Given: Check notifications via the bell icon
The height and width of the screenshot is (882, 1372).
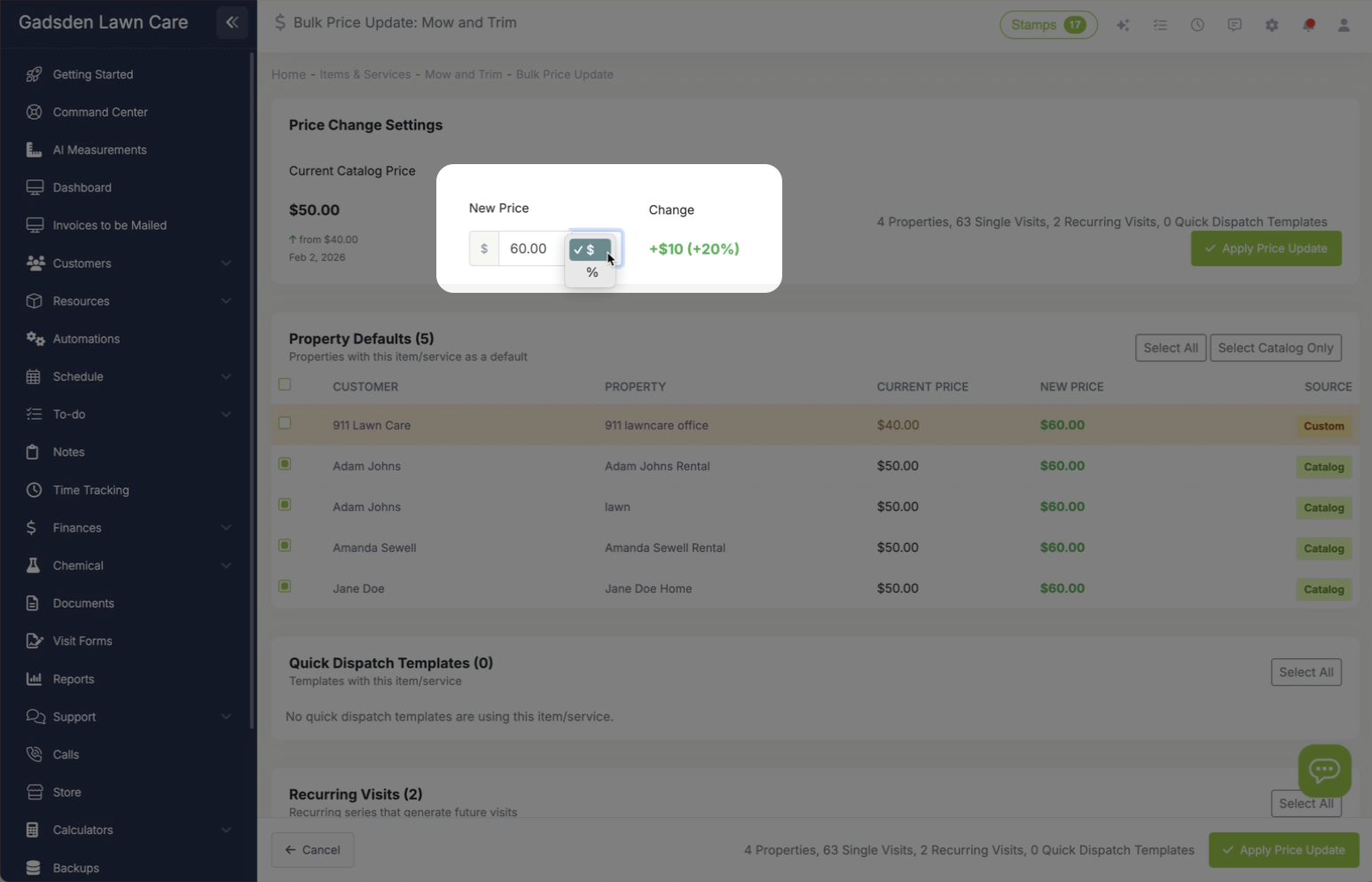Looking at the screenshot, I should (x=1307, y=24).
